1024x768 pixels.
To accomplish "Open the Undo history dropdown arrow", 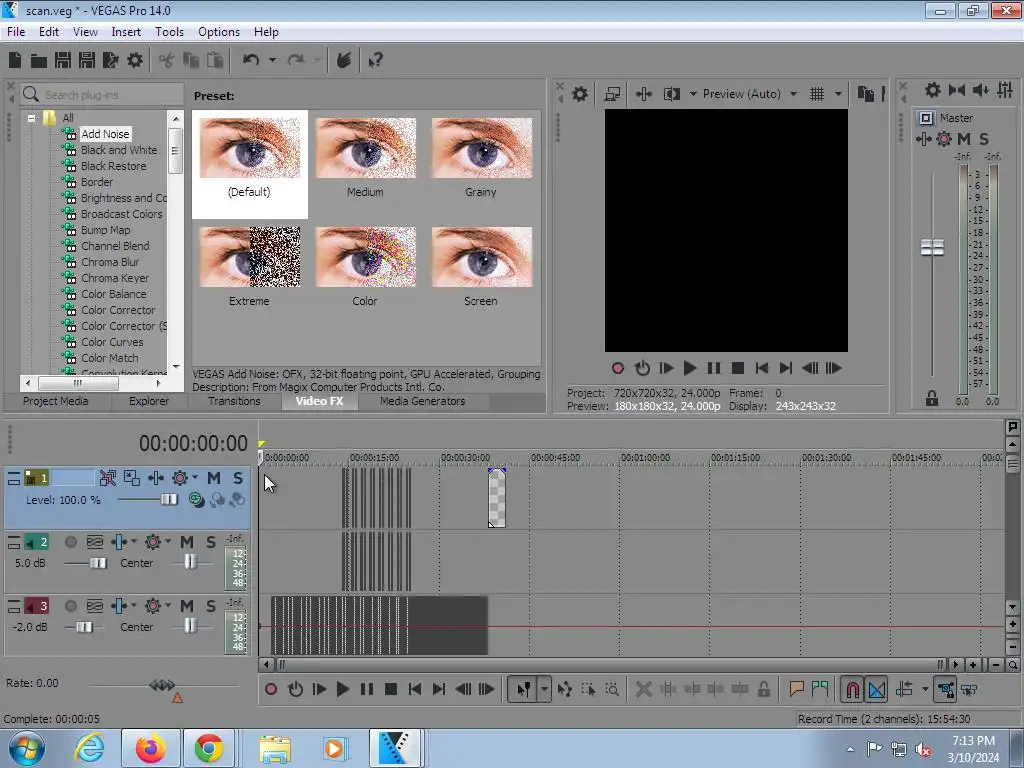I will (272, 60).
